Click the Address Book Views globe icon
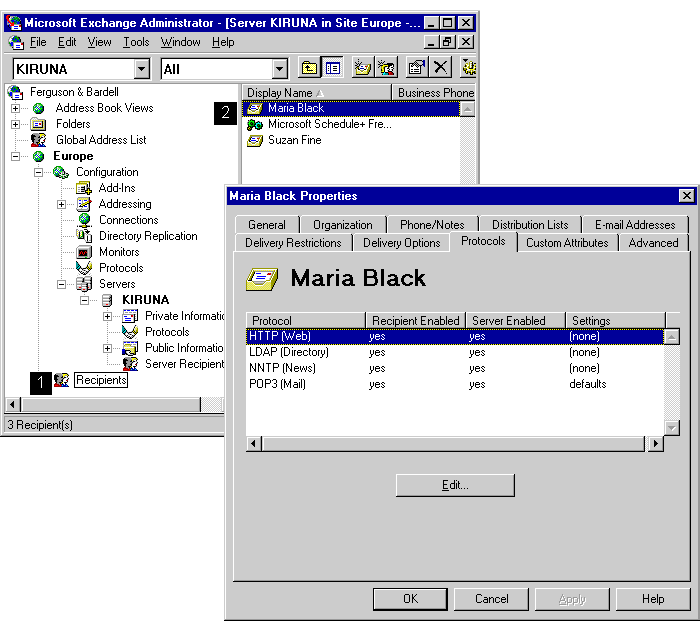The height and width of the screenshot is (628, 700). (x=39, y=108)
